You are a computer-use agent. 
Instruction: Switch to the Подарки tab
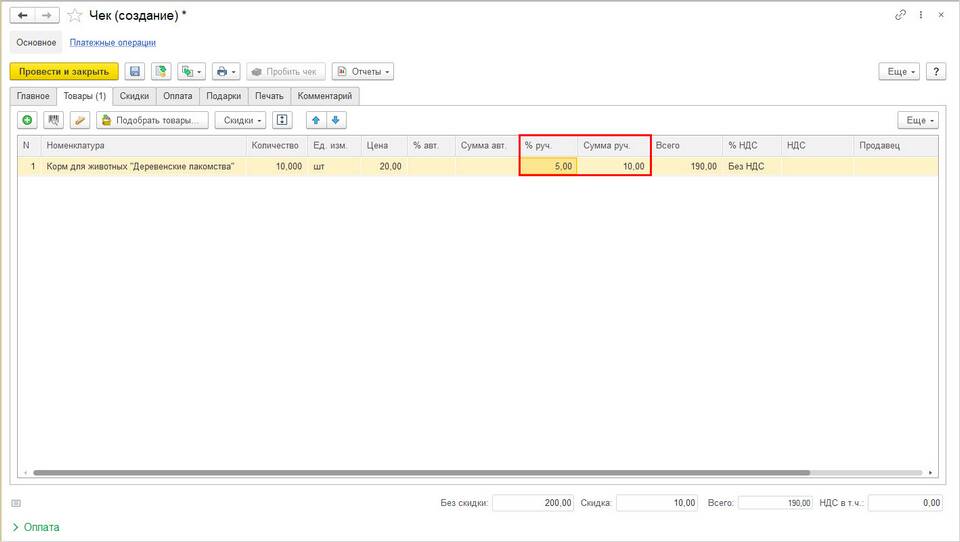223,96
